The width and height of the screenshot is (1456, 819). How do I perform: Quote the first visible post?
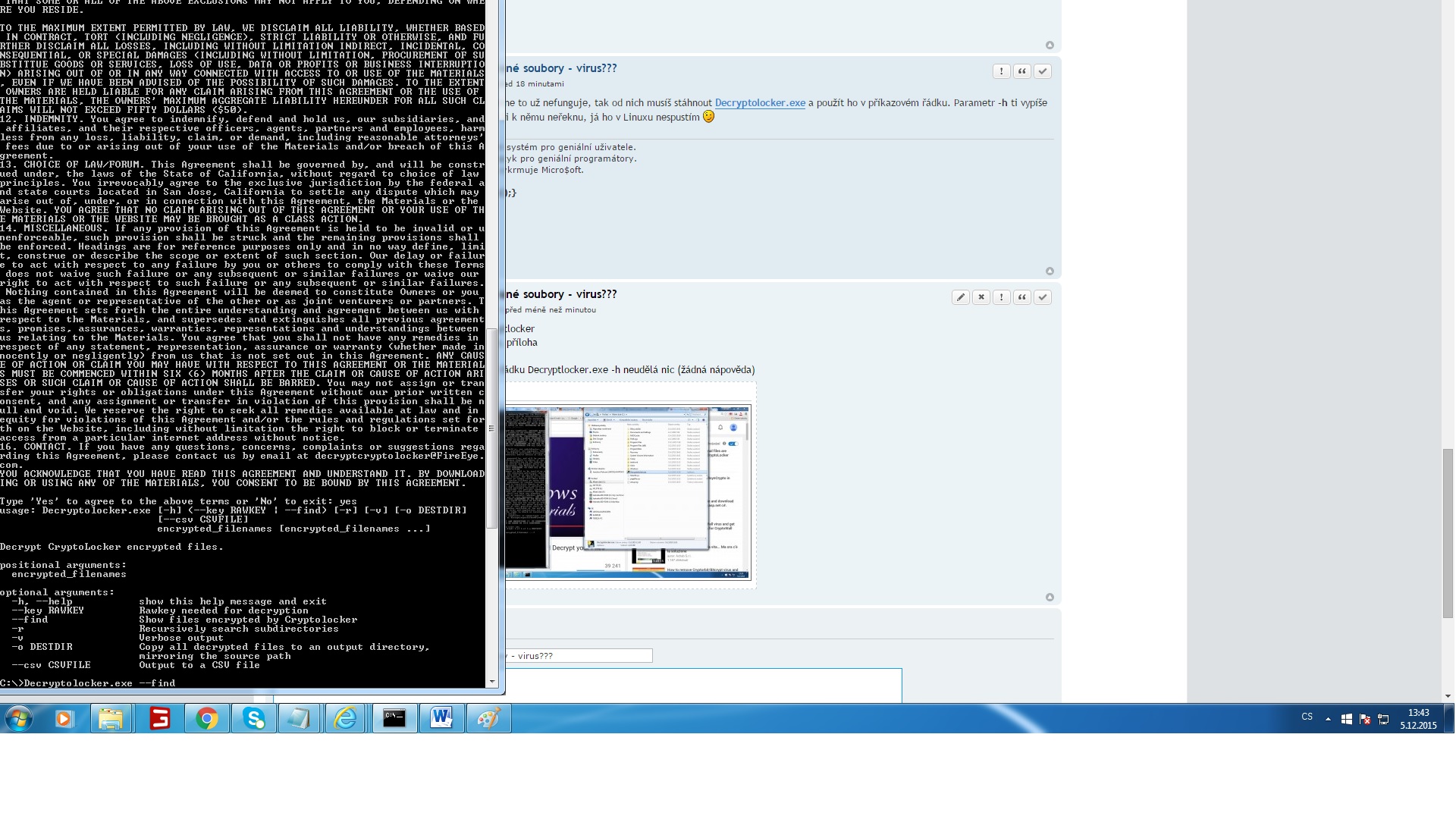[1022, 71]
